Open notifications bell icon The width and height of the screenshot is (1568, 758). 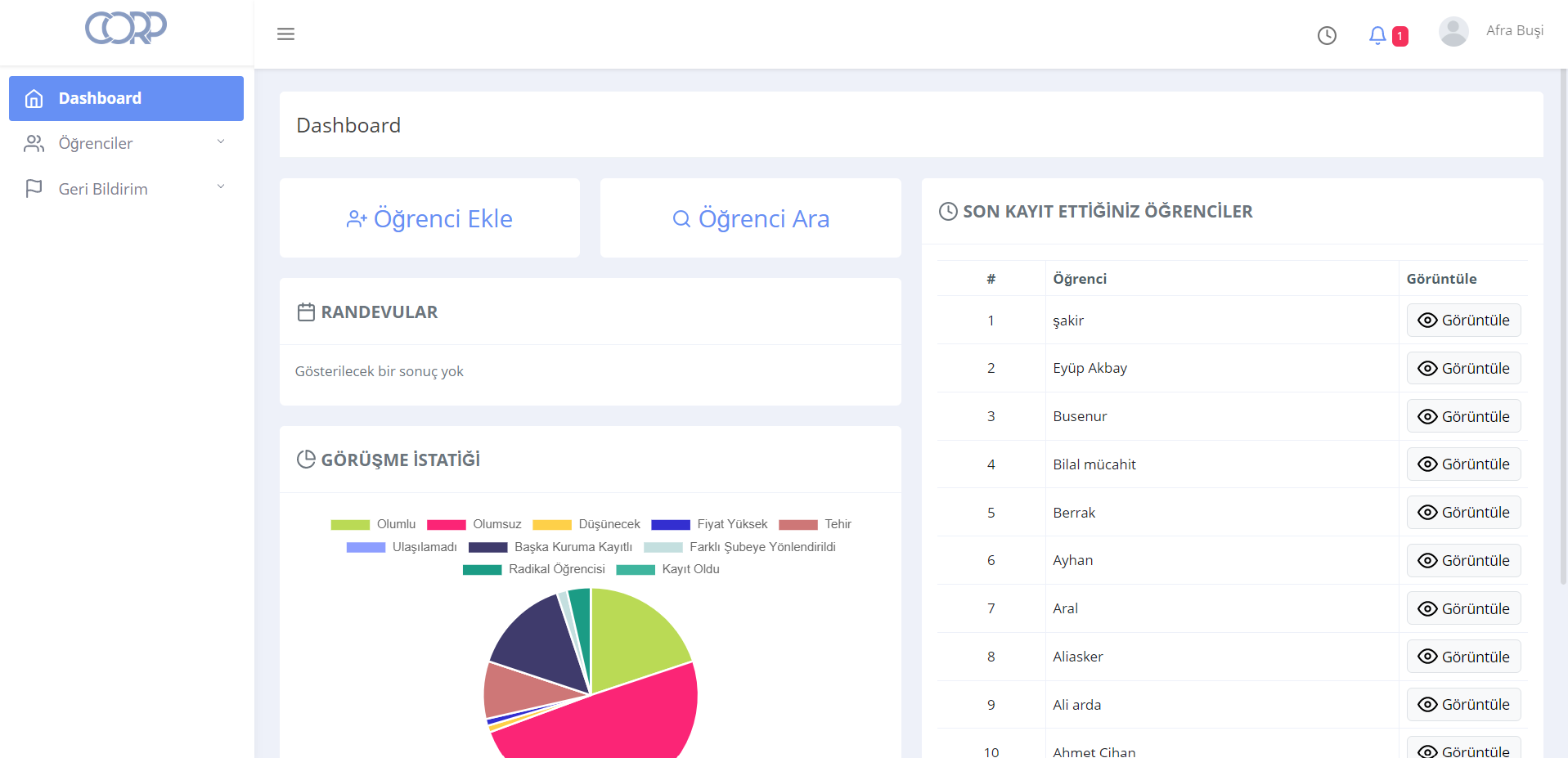1377,35
